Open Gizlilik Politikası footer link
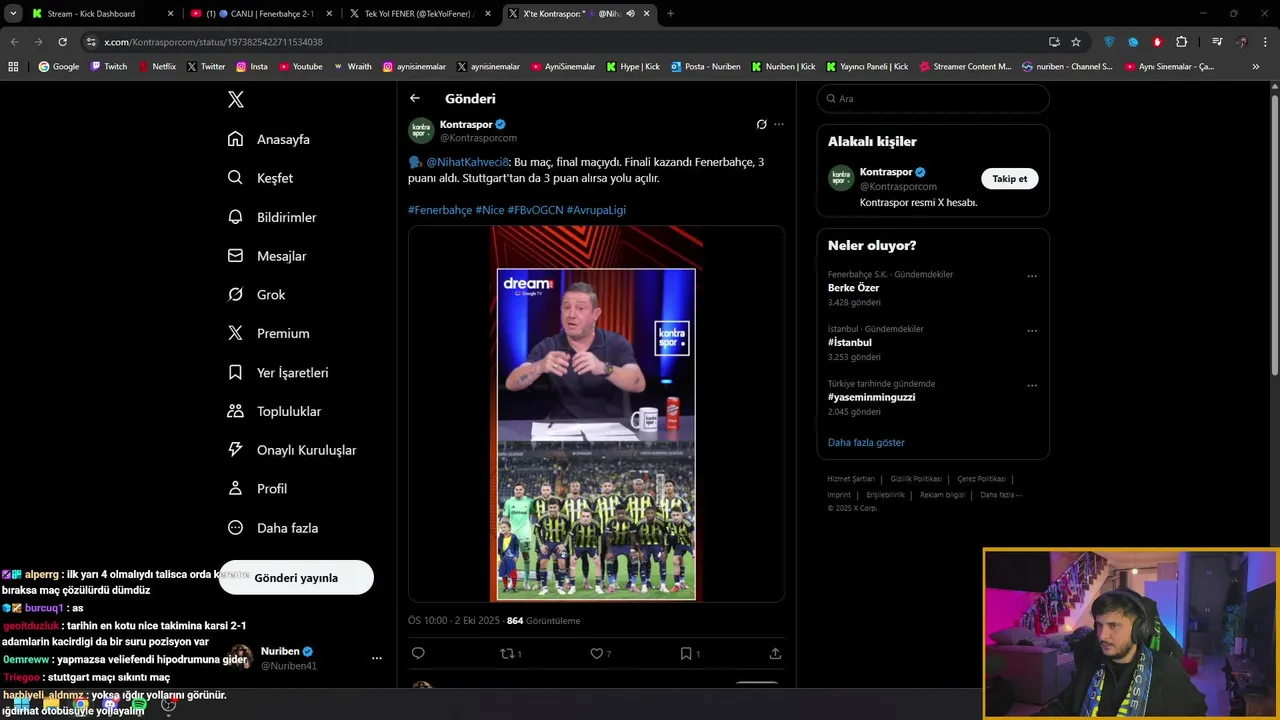1280x720 pixels. click(x=916, y=479)
